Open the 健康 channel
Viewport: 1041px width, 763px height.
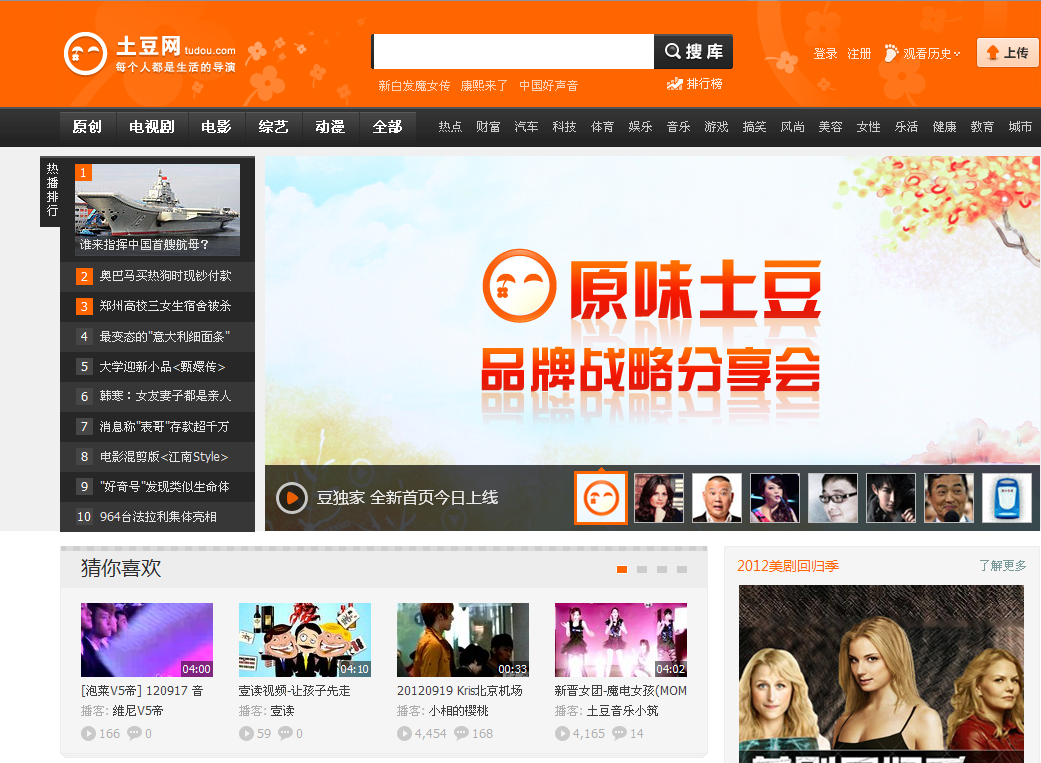pos(945,127)
